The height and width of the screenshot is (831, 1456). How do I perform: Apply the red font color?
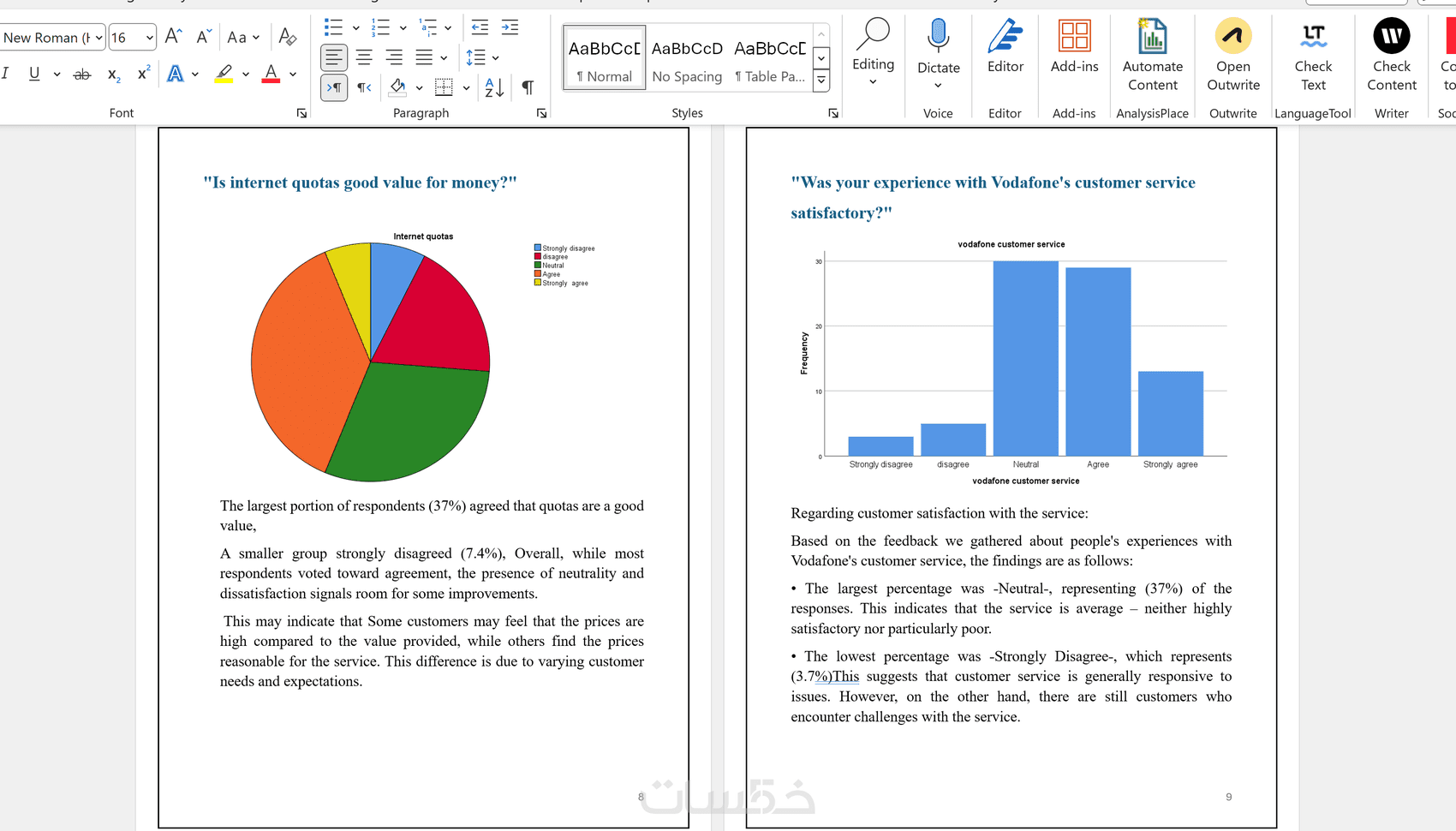pos(272,75)
